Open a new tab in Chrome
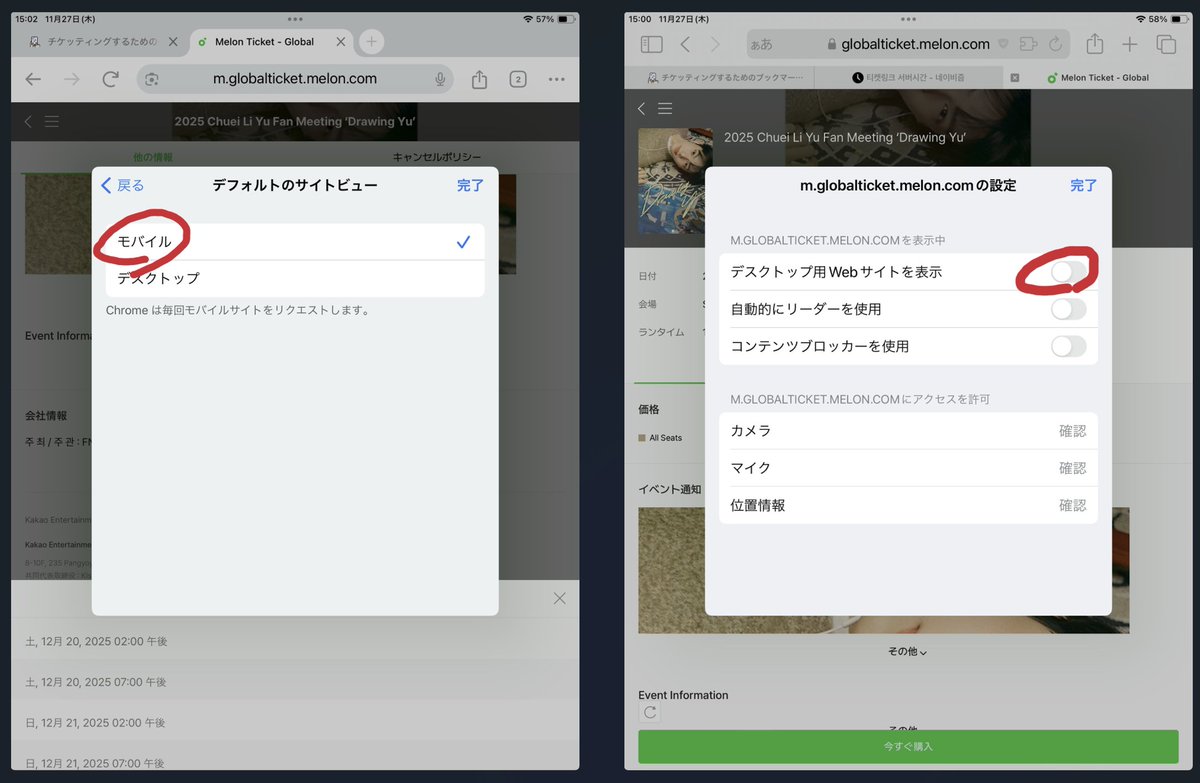The image size is (1200, 783). click(371, 42)
